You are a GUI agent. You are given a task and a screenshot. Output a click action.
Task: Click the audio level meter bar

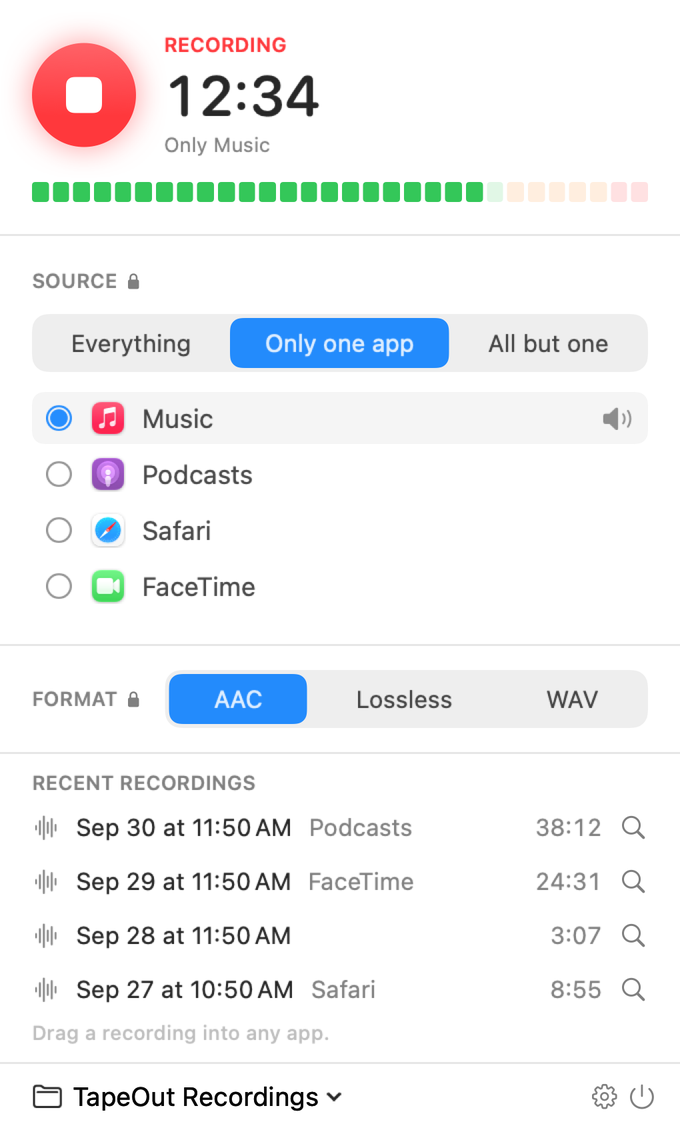[x=340, y=192]
